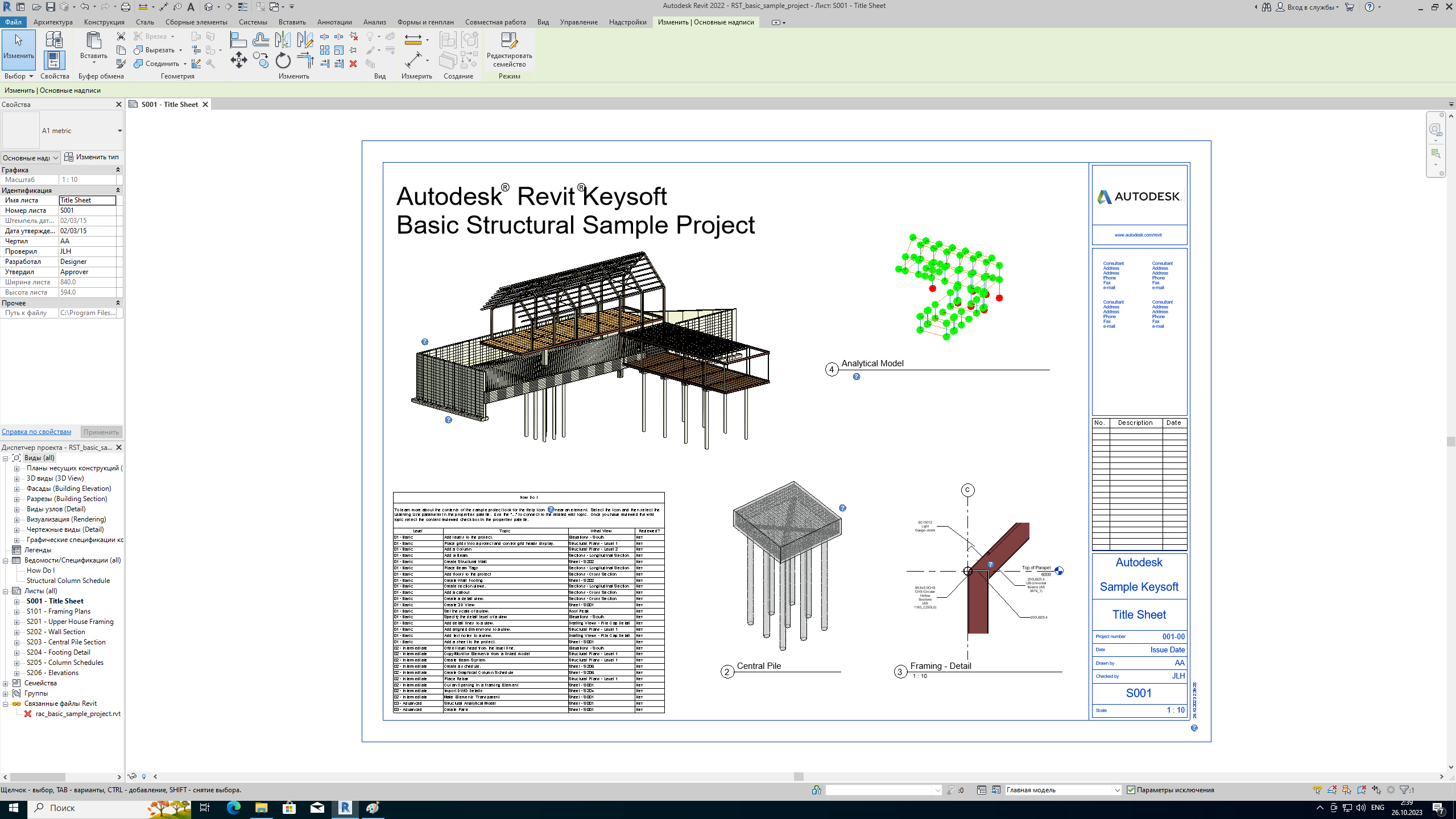Click the Project Browser horizontal scrollbar
1456x819 pixels.
click(38, 777)
